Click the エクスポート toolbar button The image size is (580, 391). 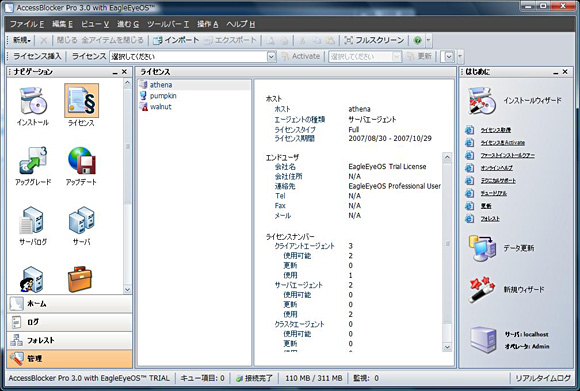pos(230,40)
